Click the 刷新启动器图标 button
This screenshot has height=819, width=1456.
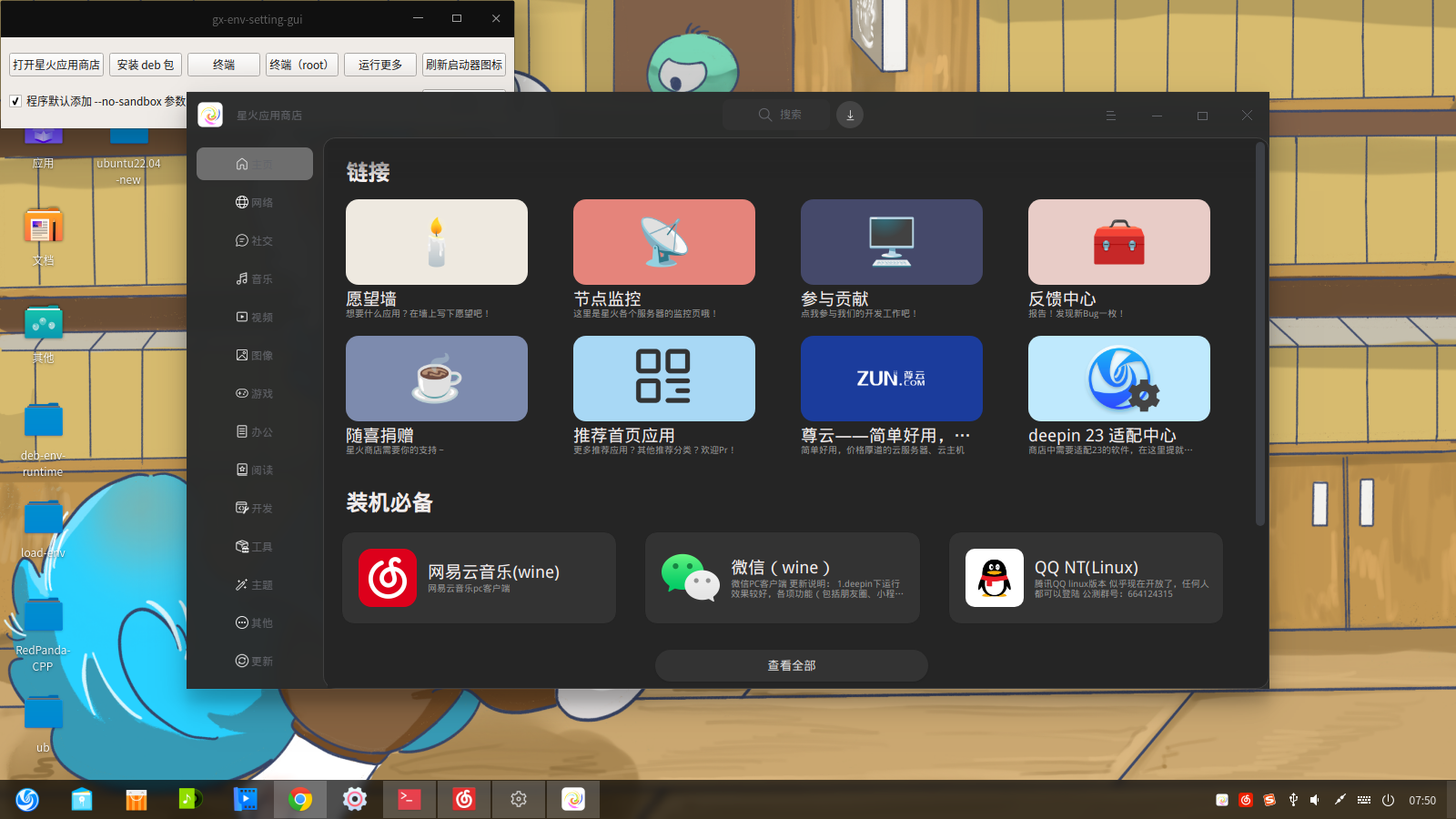tap(464, 65)
